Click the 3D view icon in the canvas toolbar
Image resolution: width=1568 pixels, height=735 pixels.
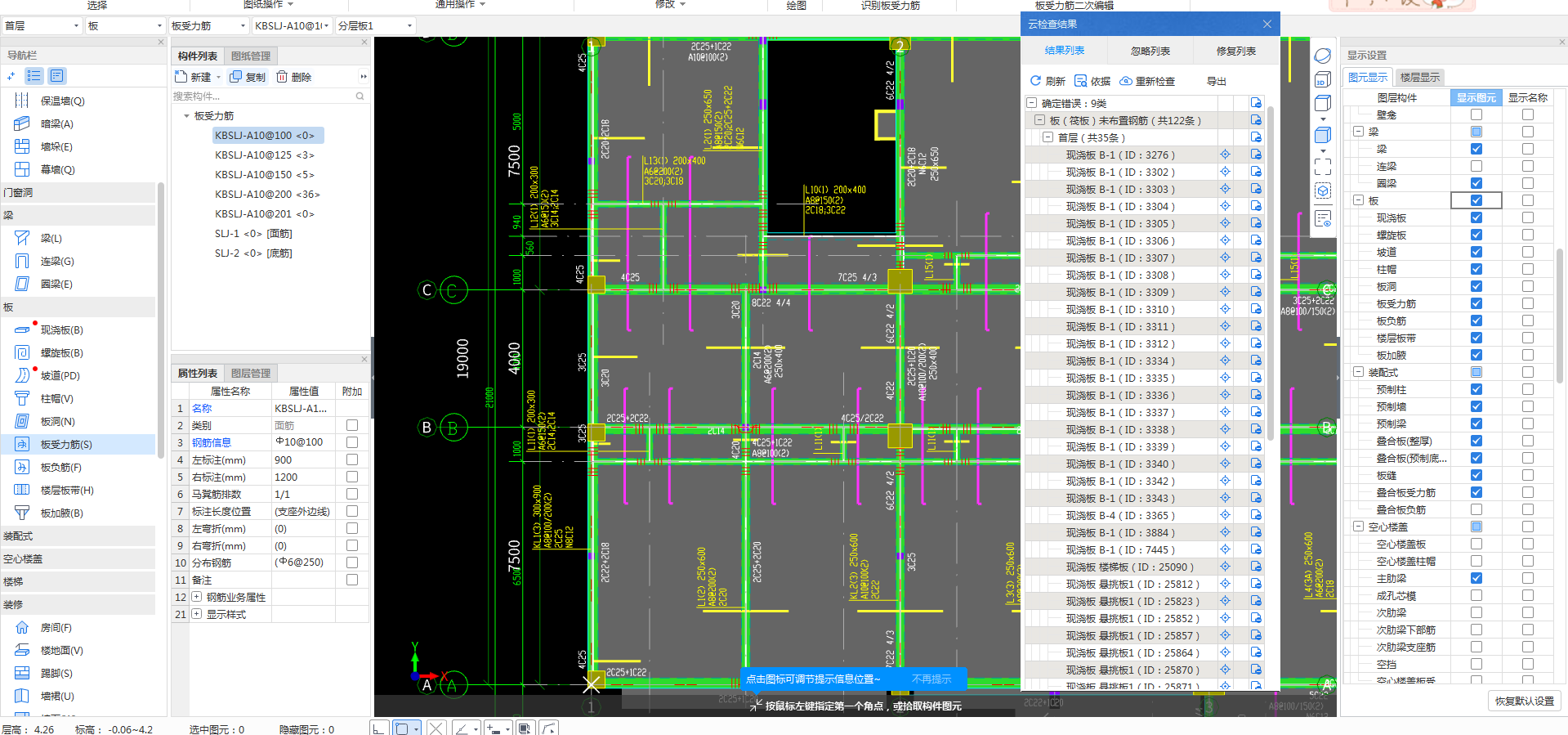coord(1323,80)
